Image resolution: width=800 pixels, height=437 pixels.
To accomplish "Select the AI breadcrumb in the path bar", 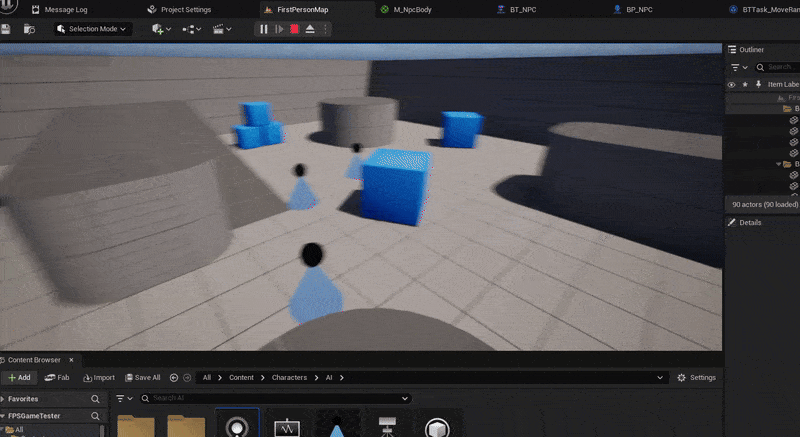I will pos(329,378).
